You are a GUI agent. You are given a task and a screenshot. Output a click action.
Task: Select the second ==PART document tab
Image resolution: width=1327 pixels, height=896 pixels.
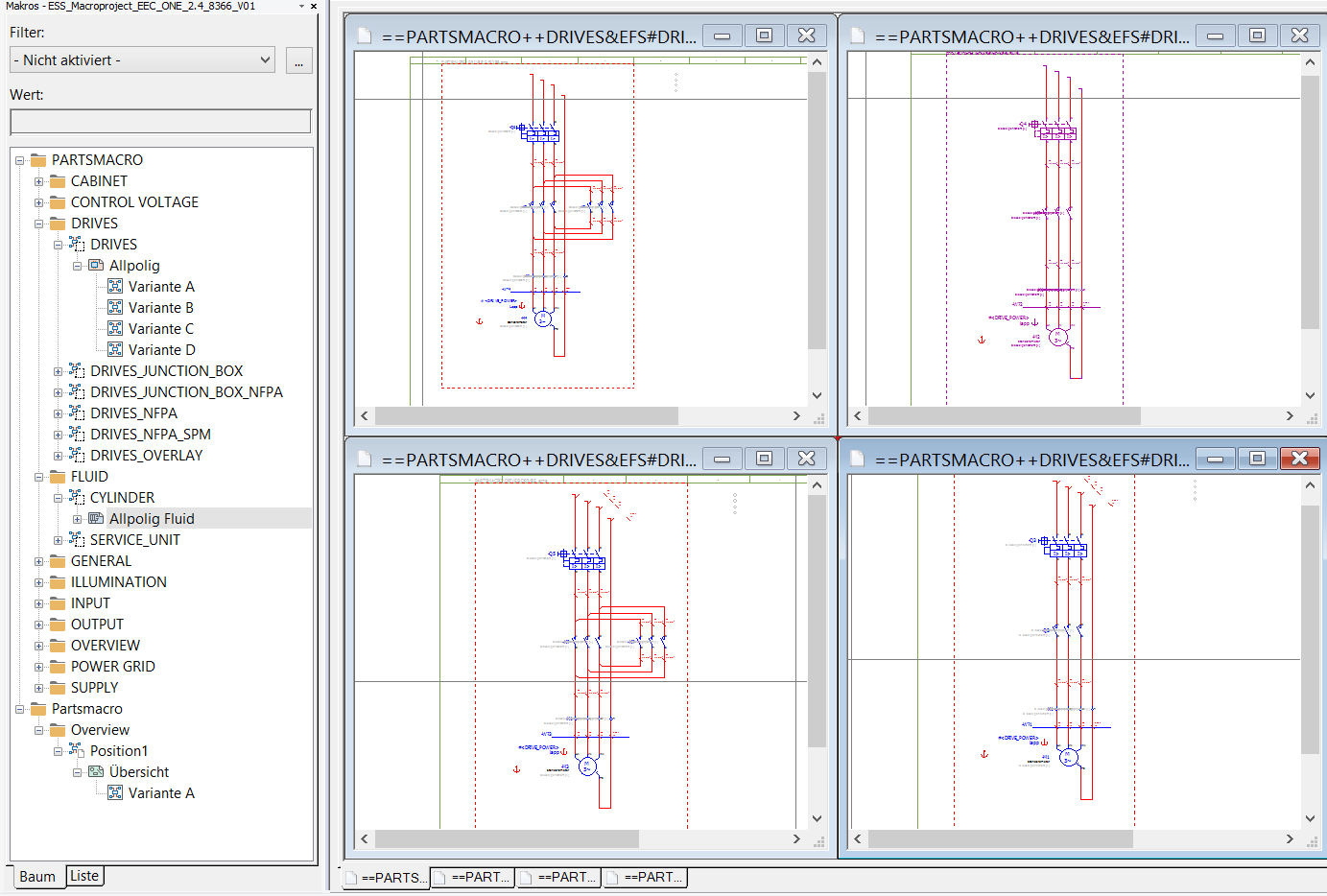tap(473, 877)
